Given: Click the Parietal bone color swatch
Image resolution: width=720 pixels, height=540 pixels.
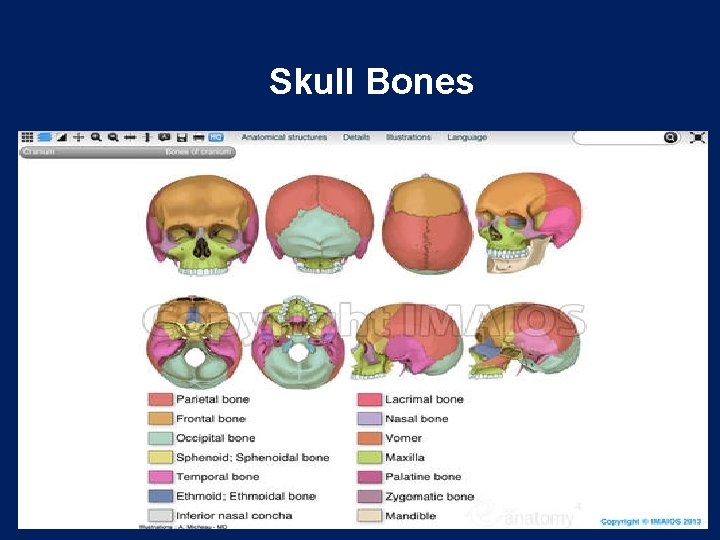Looking at the screenshot, I should [x=160, y=399].
